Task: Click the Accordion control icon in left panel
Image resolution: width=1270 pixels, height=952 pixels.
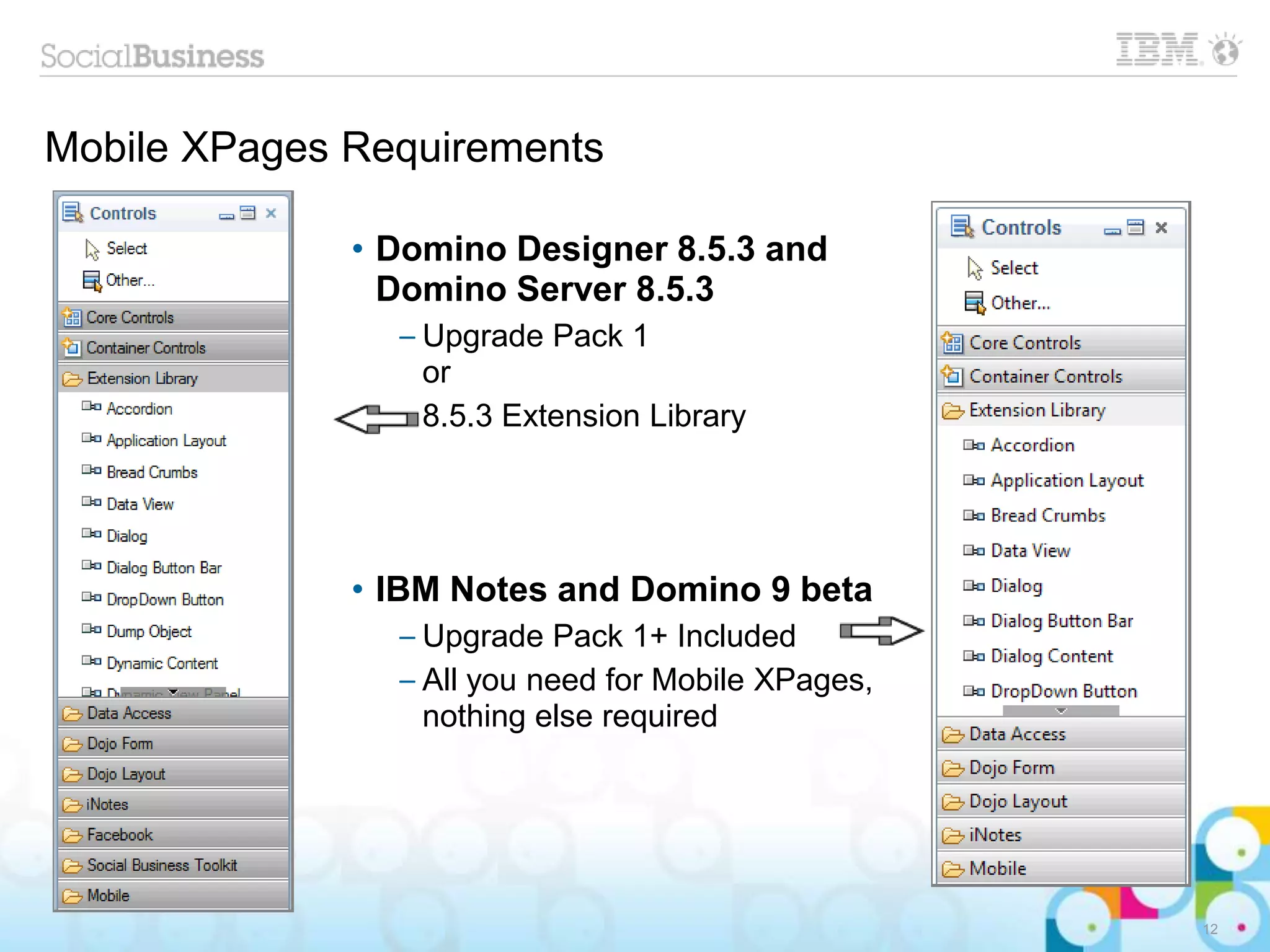Action: (91, 407)
